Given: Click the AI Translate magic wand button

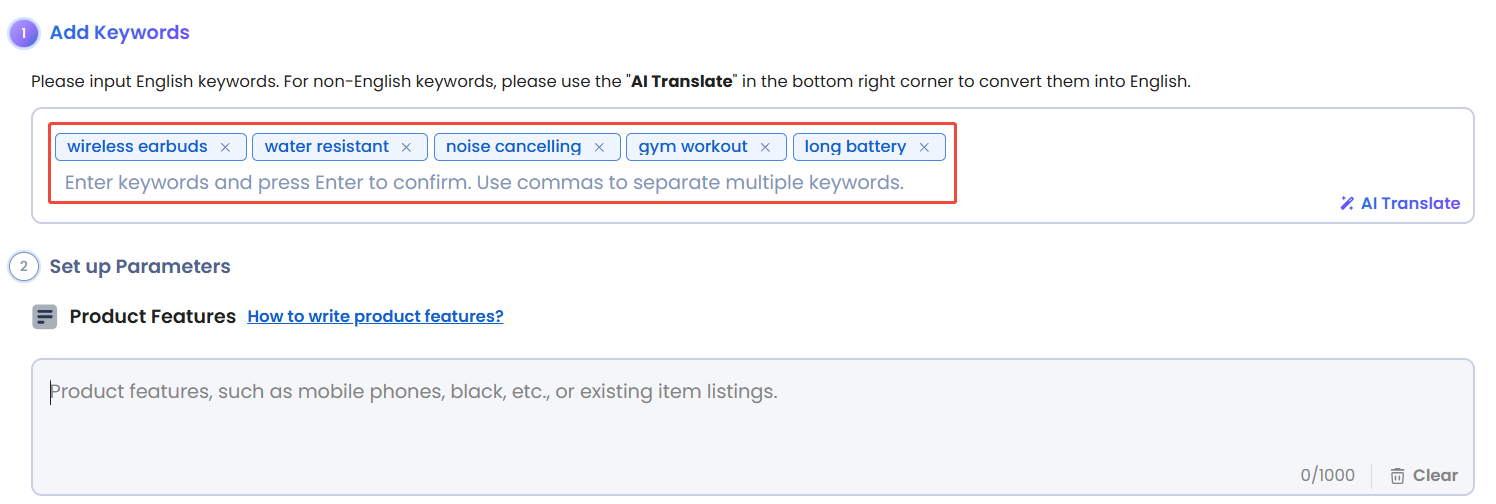Looking at the screenshot, I should click(x=1400, y=203).
